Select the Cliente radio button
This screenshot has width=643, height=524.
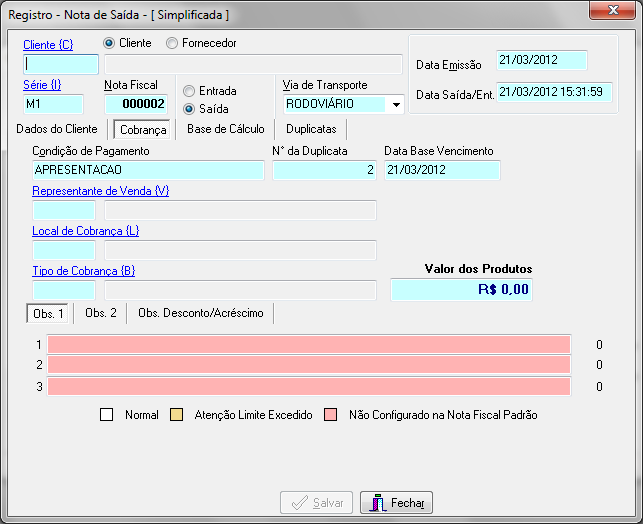click(109, 43)
